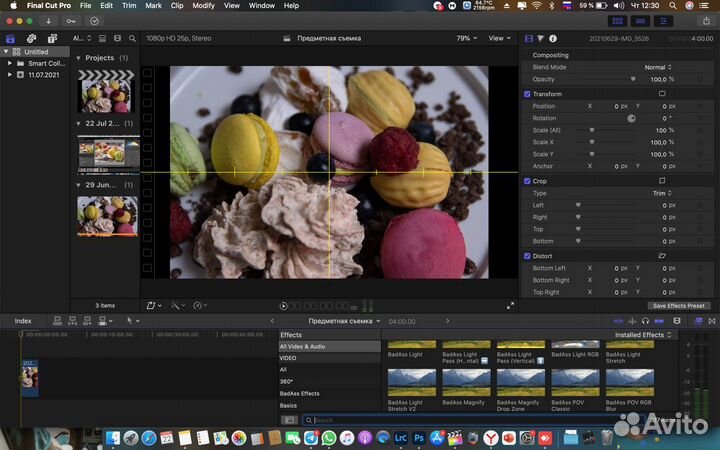Open the browser search magnifier
This screenshot has width=720, height=450.
[x=132, y=39]
